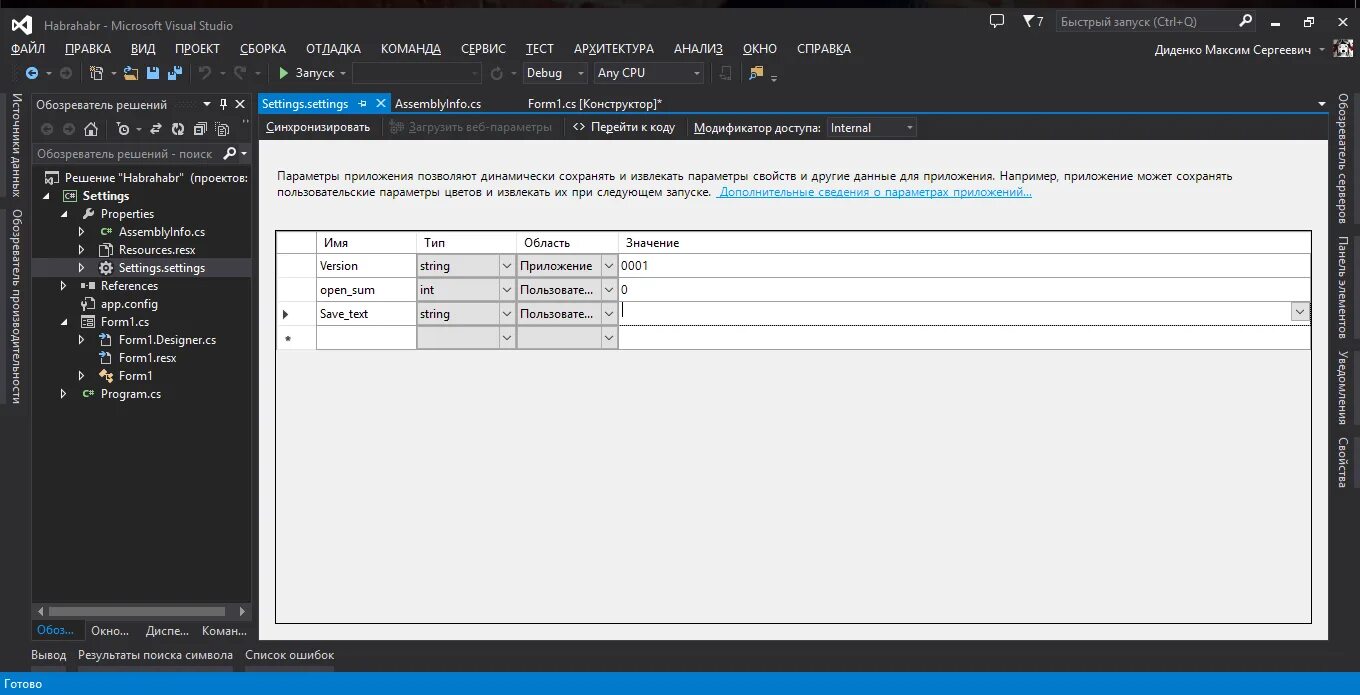Click right arrow of Solution Explorer scrollbar
This screenshot has height=695, width=1360.
[242, 611]
